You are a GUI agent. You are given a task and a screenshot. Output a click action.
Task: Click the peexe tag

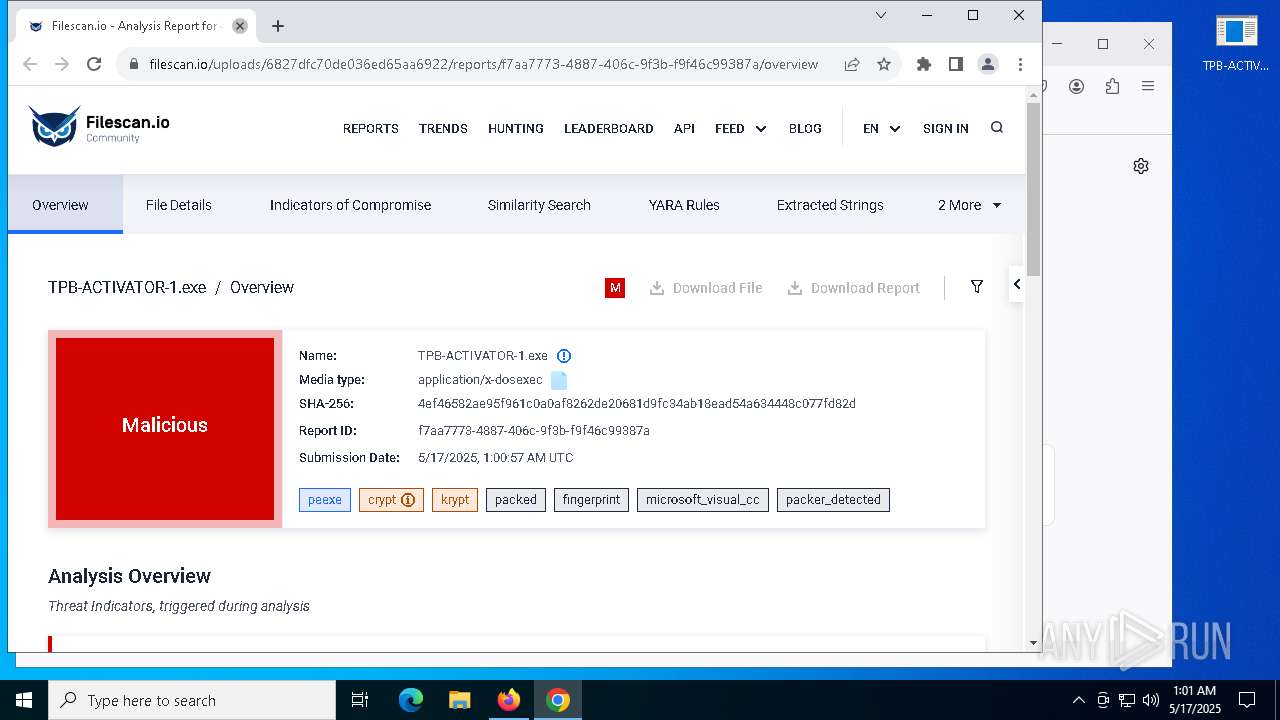click(x=325, y=500)
